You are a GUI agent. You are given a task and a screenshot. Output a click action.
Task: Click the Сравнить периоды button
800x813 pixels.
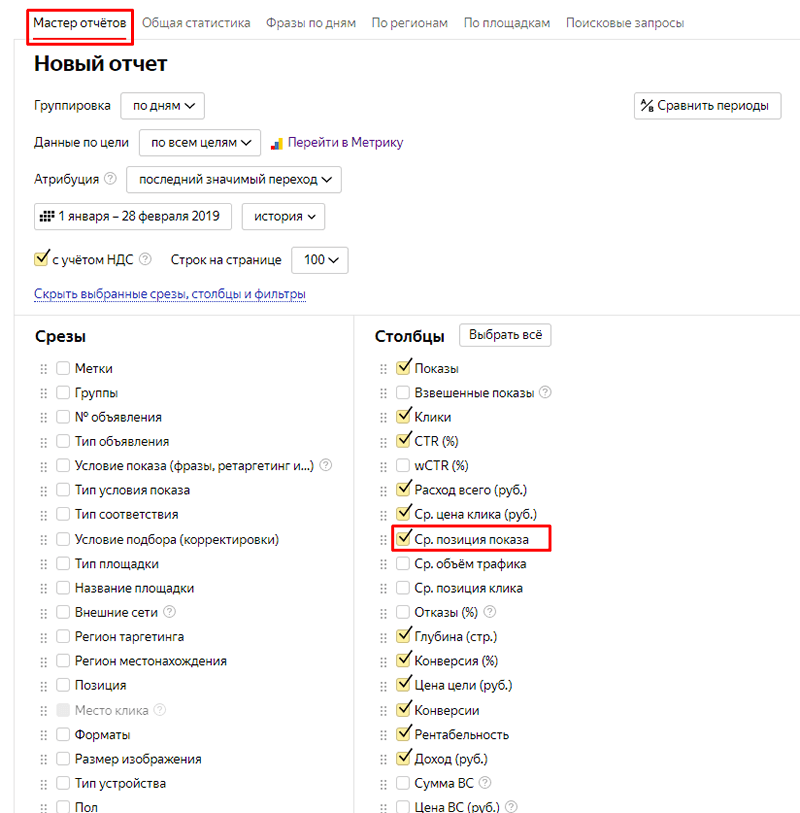coord(707,106)
